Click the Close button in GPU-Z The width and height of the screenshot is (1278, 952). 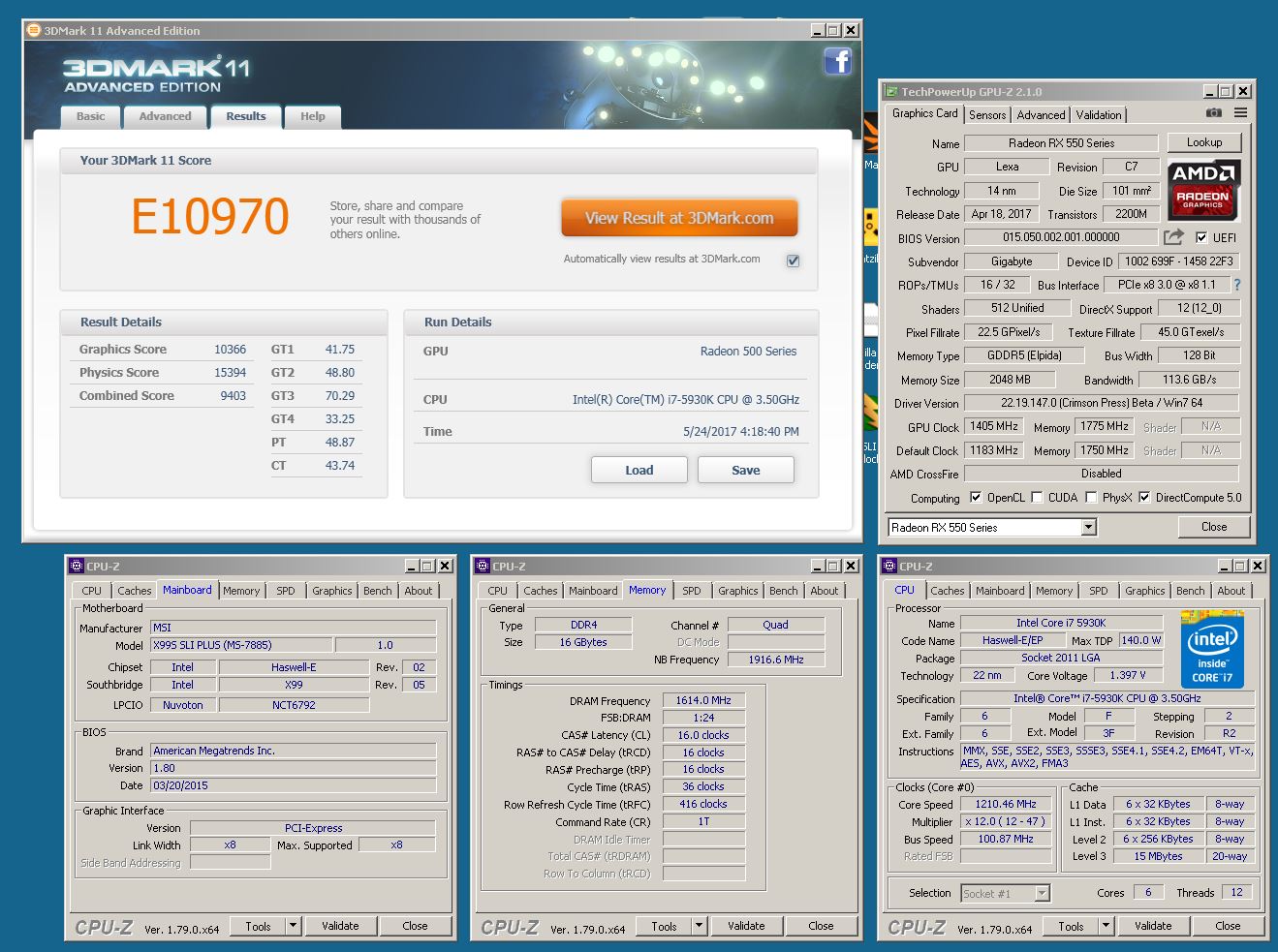(x=1214, y=527)
